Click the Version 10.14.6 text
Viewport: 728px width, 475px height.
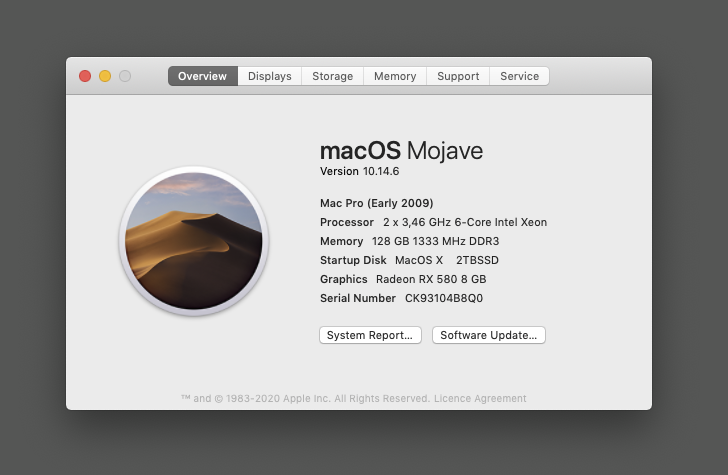[x=359, y=171]
